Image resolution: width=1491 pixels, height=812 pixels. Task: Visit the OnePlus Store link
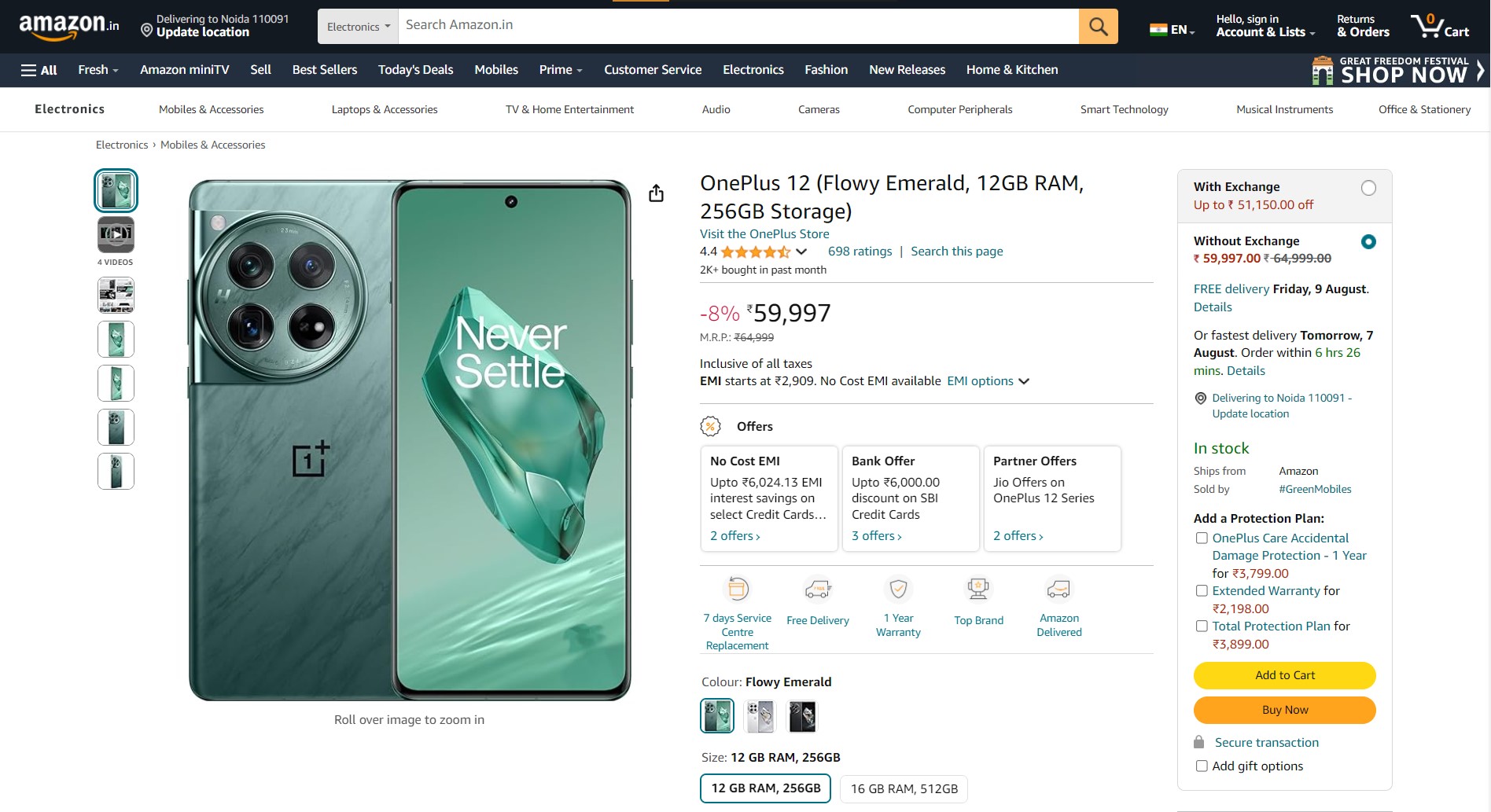(764, 233)
